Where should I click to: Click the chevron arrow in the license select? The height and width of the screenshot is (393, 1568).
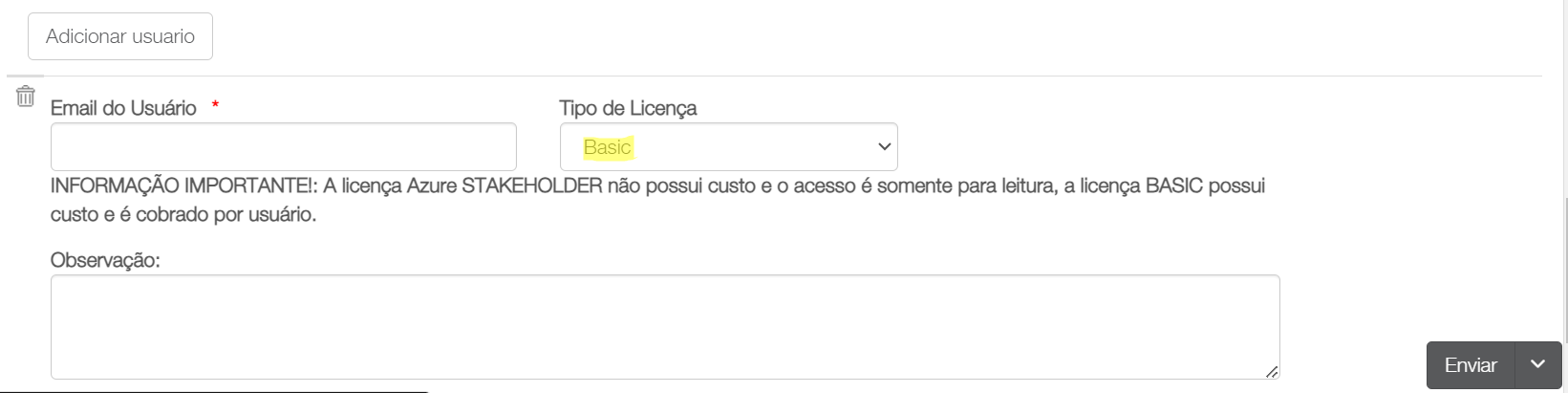tap(884, 147)
